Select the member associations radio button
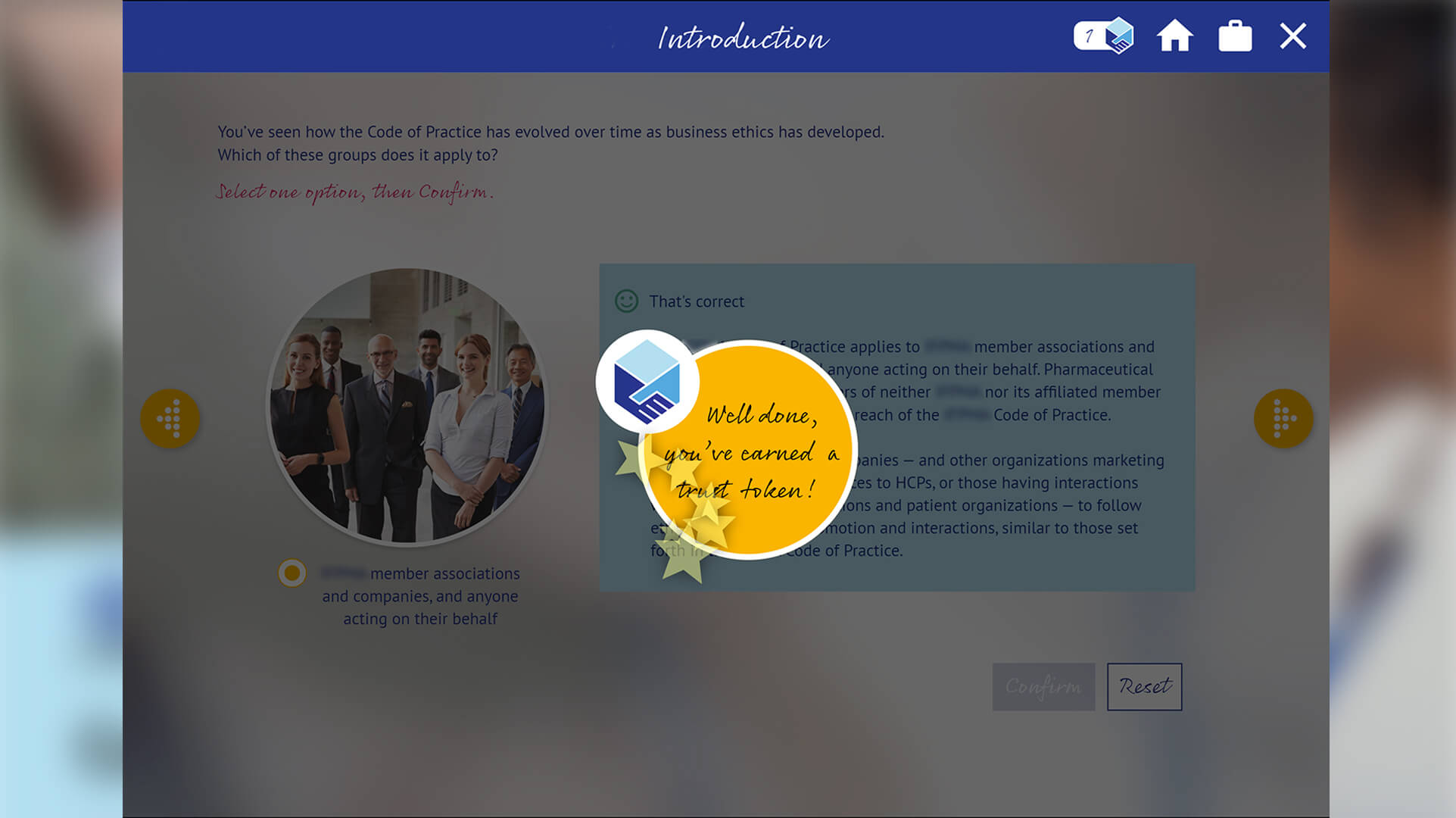This screenshot has height=818, width=1456. [x=292, y=573]
